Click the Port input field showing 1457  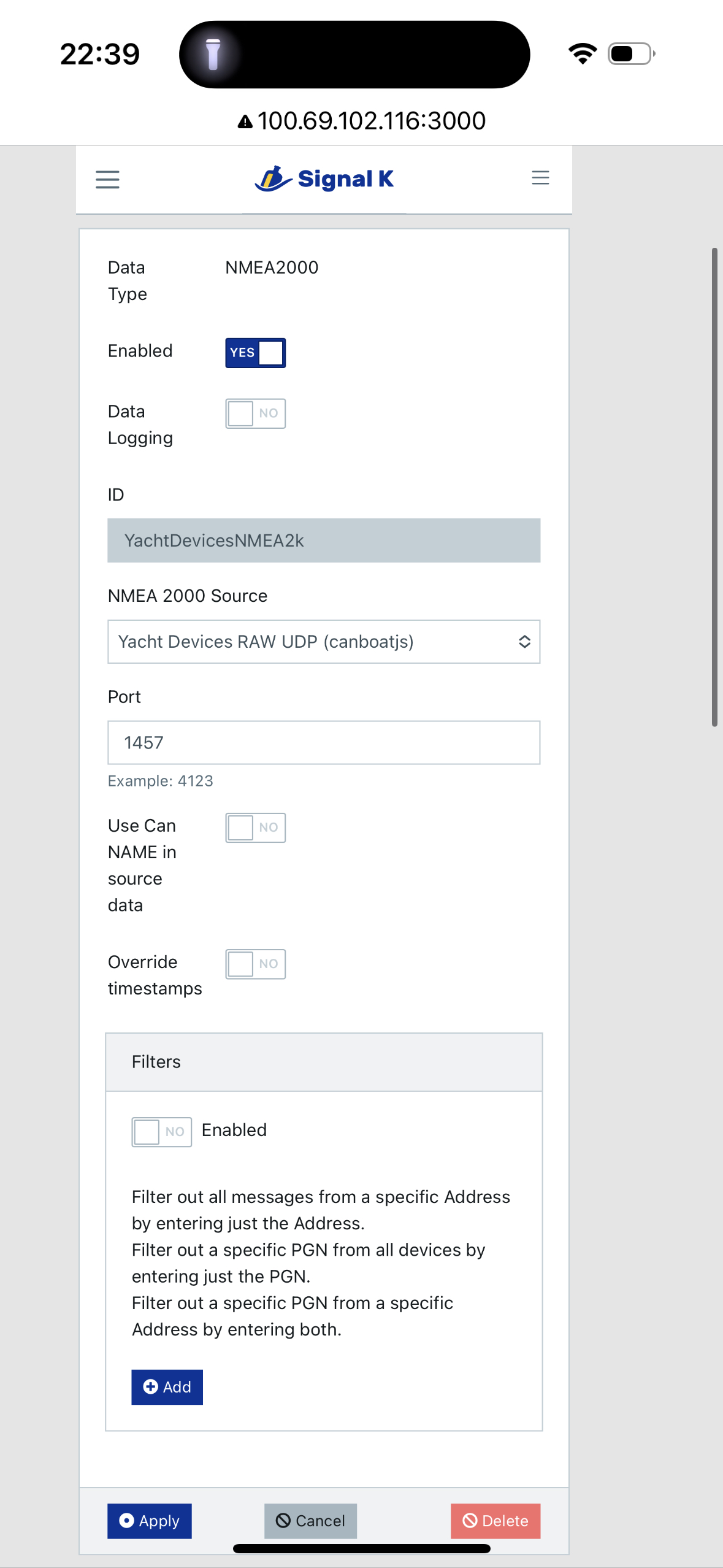point(324,743)
